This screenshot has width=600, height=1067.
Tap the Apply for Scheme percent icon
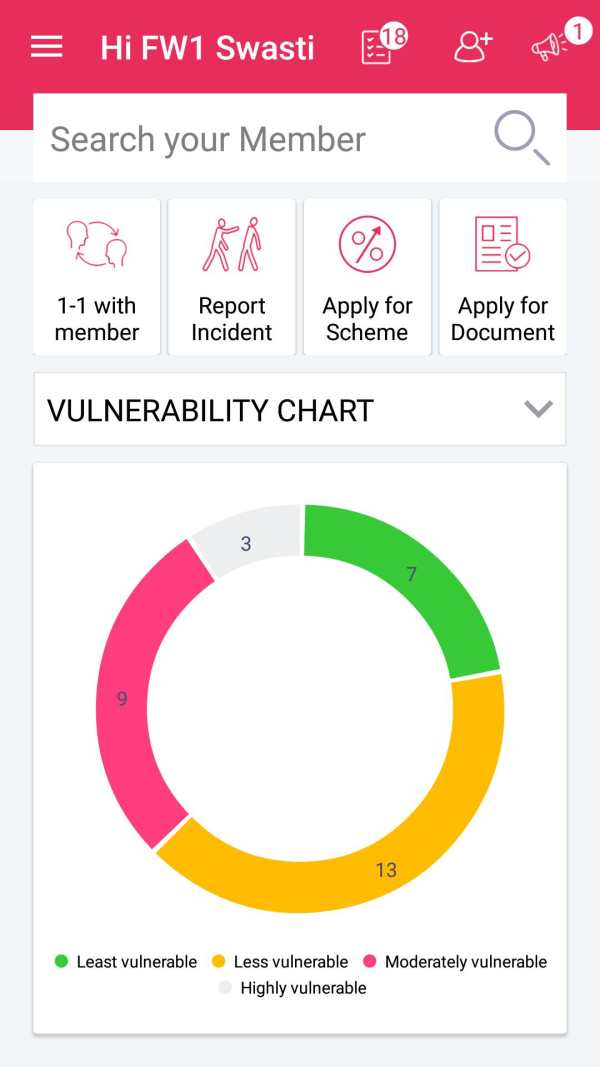(367, 244)
